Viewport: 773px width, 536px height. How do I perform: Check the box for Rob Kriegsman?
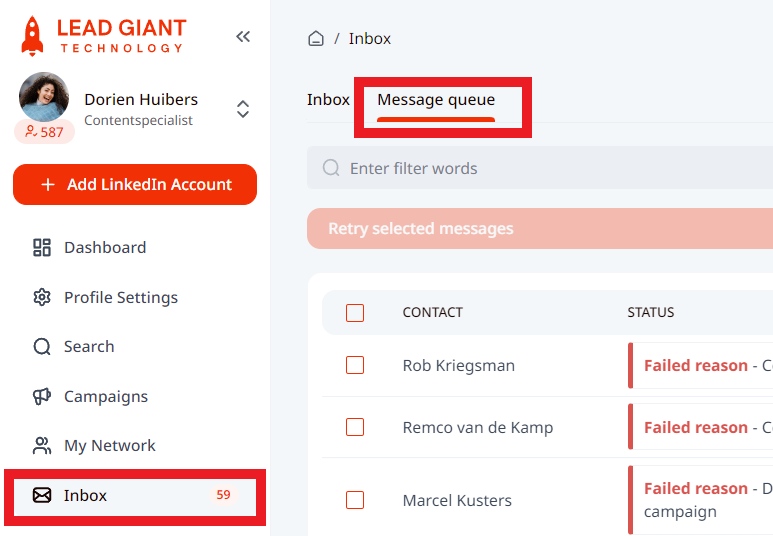pyautogui.click(x=355, y=366)
